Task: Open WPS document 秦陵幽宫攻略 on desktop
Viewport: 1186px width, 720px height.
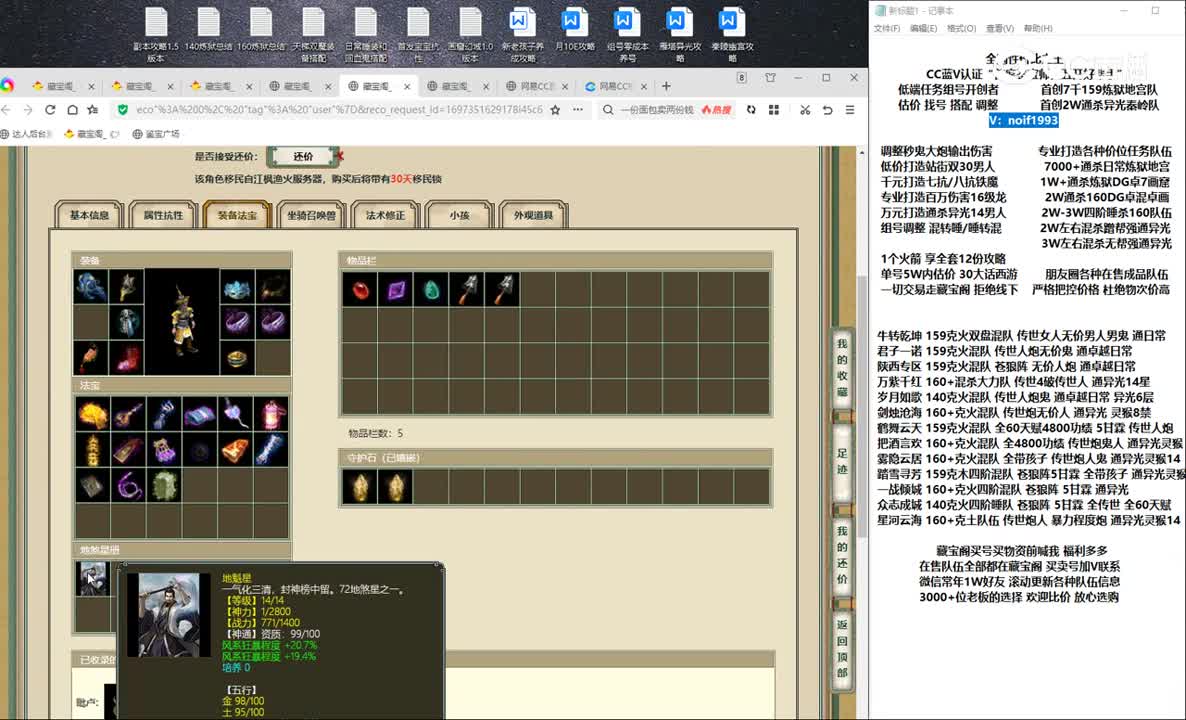Action: point(731,34)
